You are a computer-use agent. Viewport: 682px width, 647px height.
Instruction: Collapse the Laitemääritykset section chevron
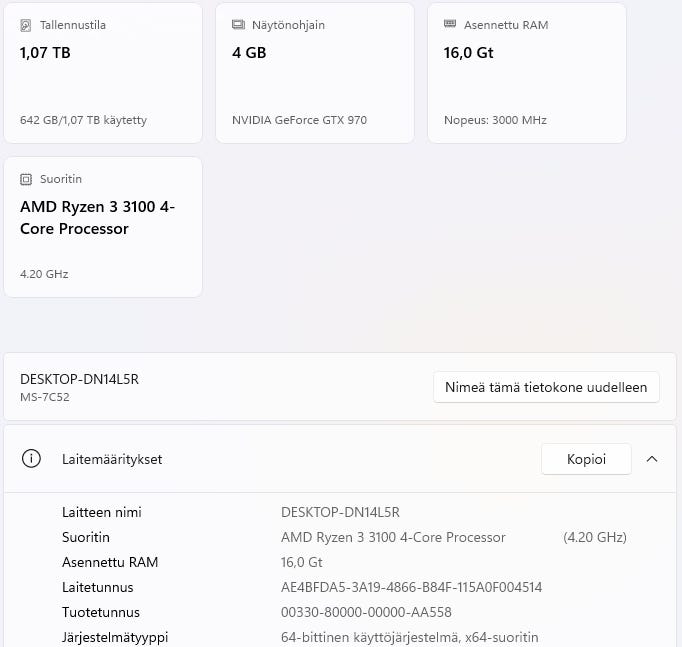[x=652, y=459]
